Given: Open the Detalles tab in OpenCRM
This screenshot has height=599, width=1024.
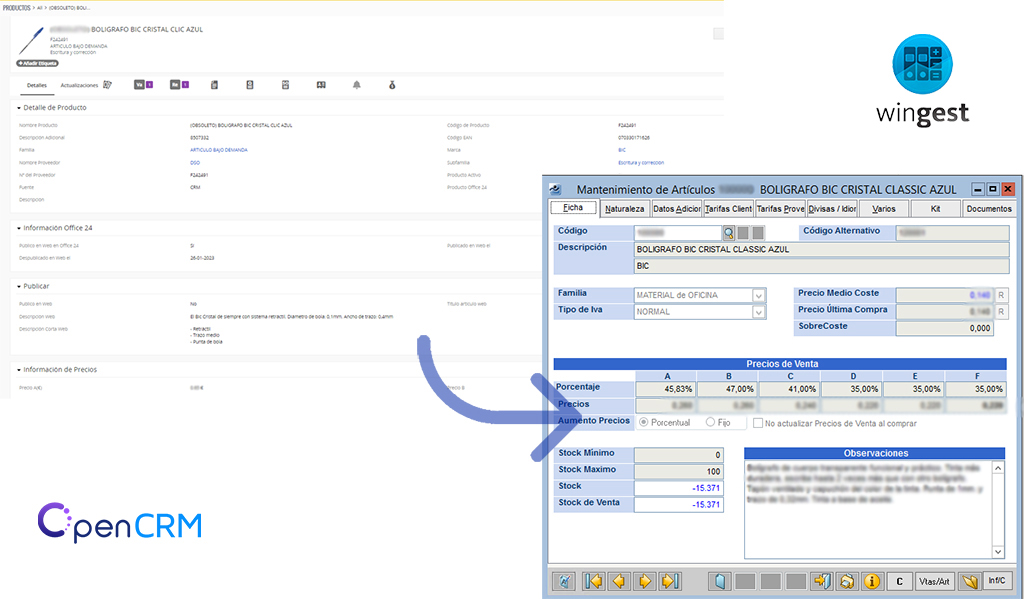Looking at the screenshot, I should tap(37, 86).
